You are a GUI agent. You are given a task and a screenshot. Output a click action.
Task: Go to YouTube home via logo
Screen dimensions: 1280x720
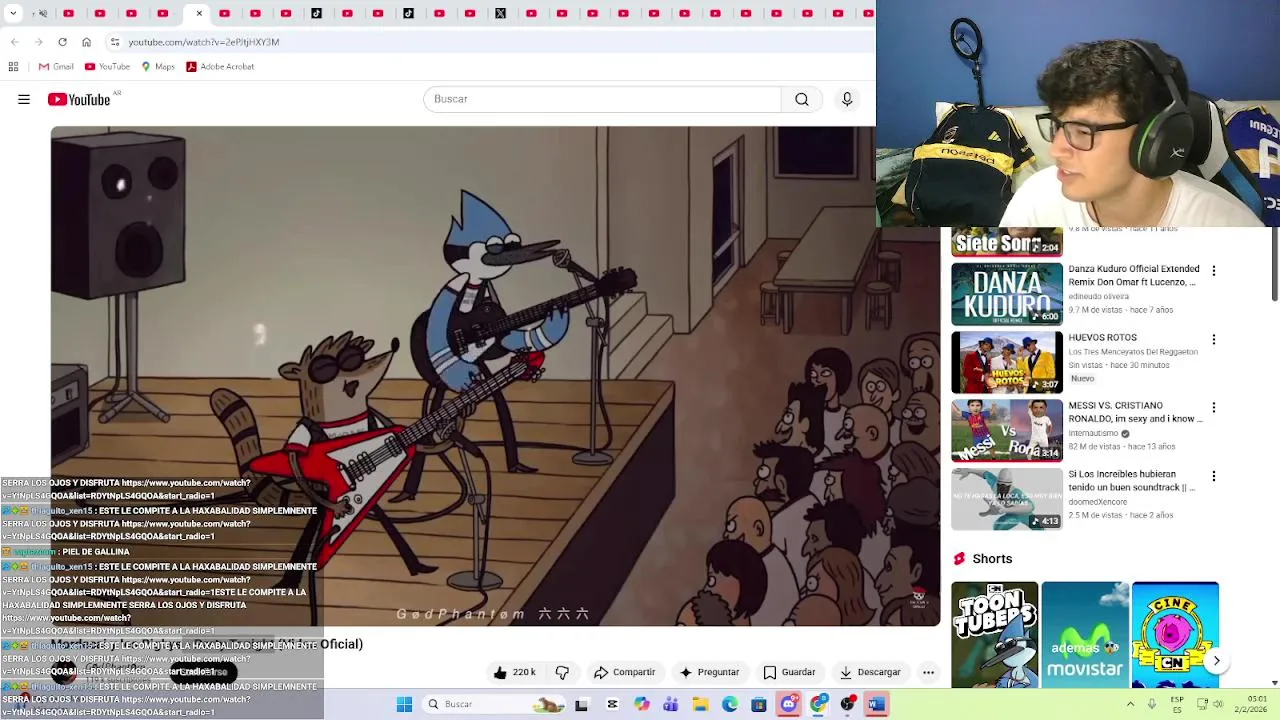[79, 99]
